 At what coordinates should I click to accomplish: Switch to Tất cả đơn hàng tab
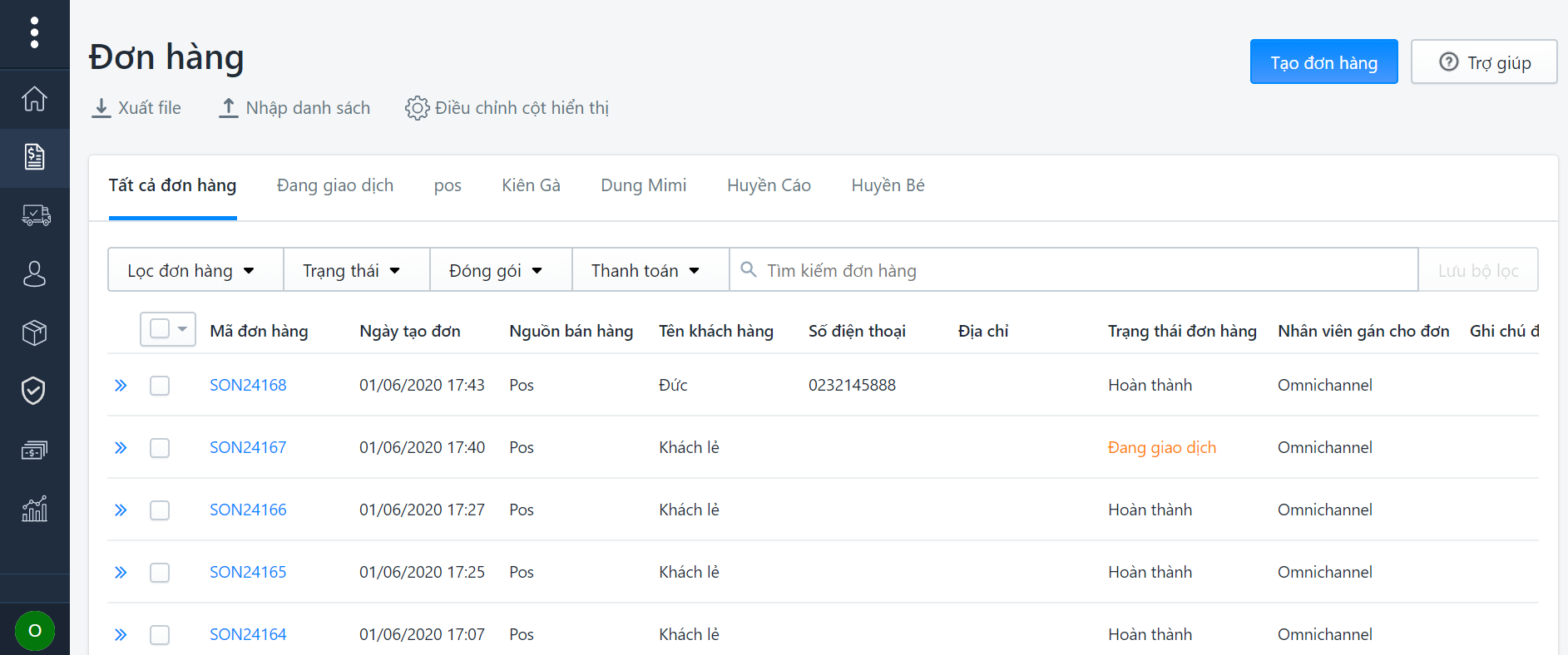[x=172, y=185]
